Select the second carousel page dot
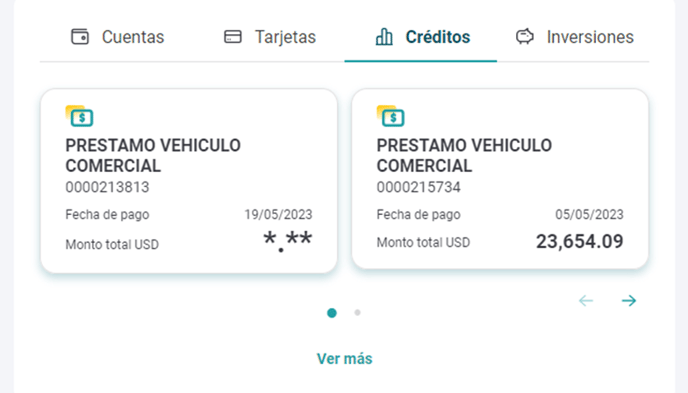This screenshot has height=393, width=688. [358, 313]
